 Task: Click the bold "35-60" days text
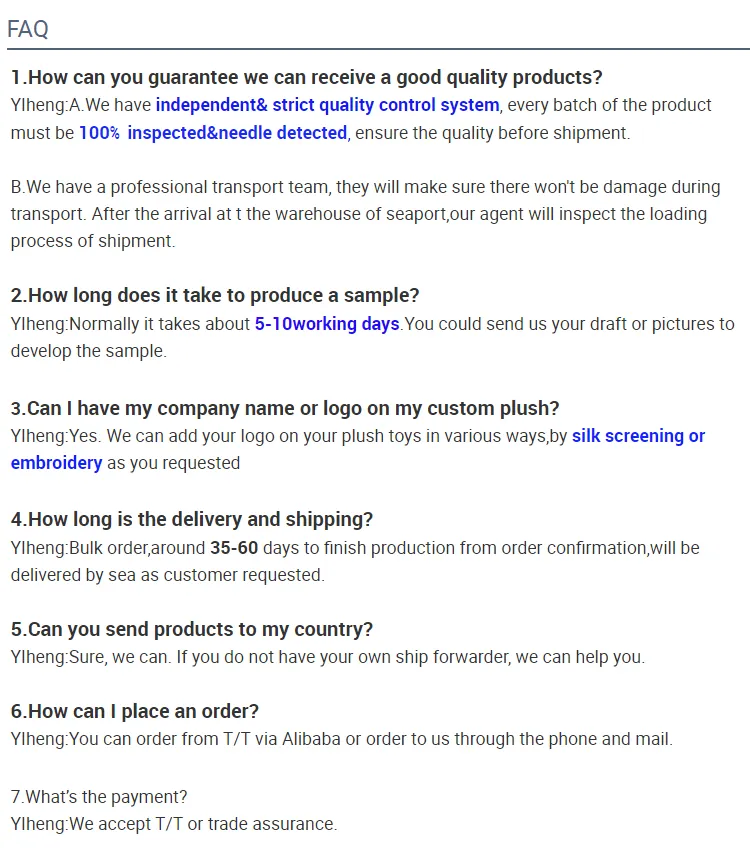(235, 548)
